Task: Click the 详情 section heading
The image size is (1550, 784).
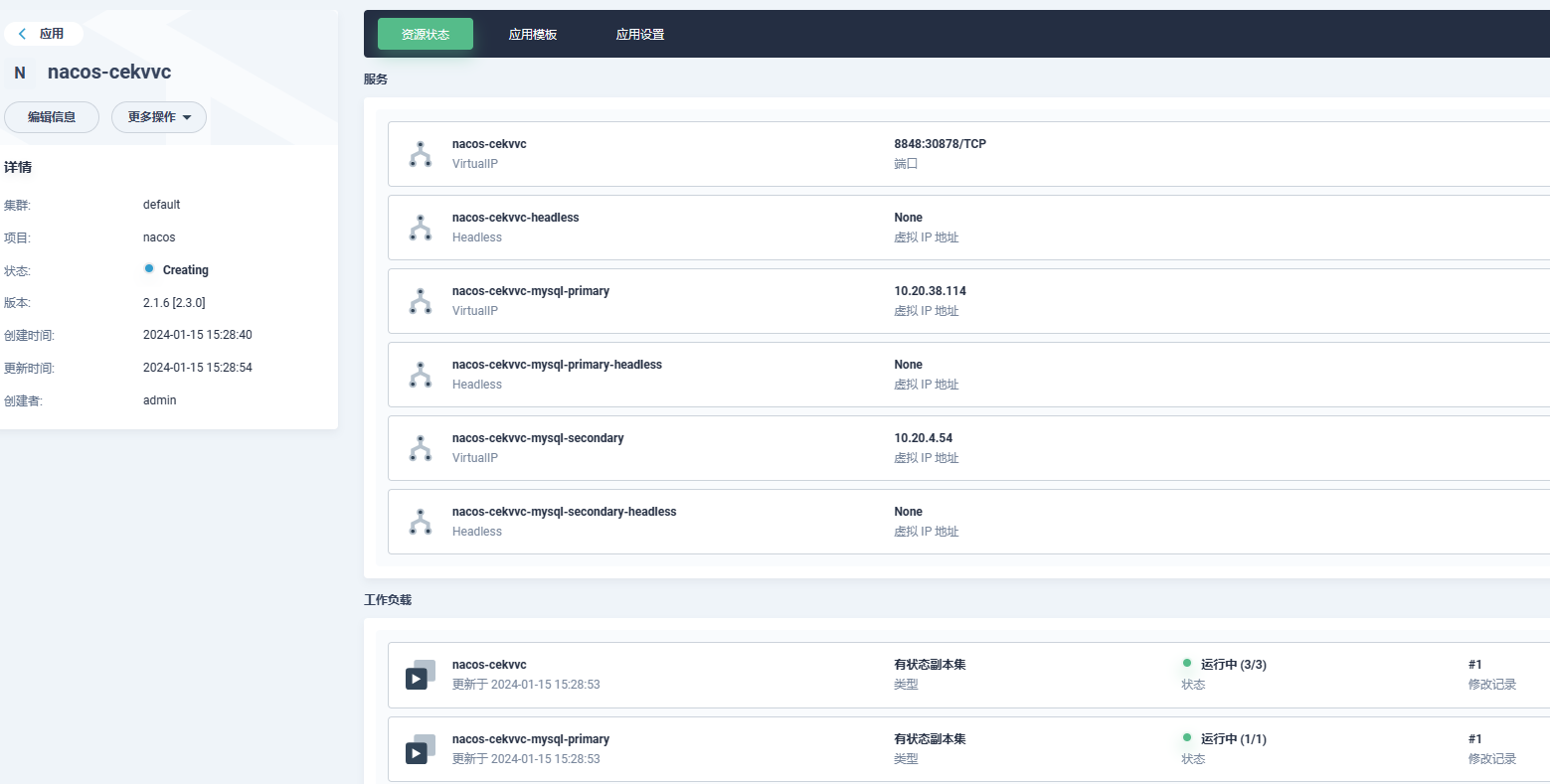Action: point(18,167)
